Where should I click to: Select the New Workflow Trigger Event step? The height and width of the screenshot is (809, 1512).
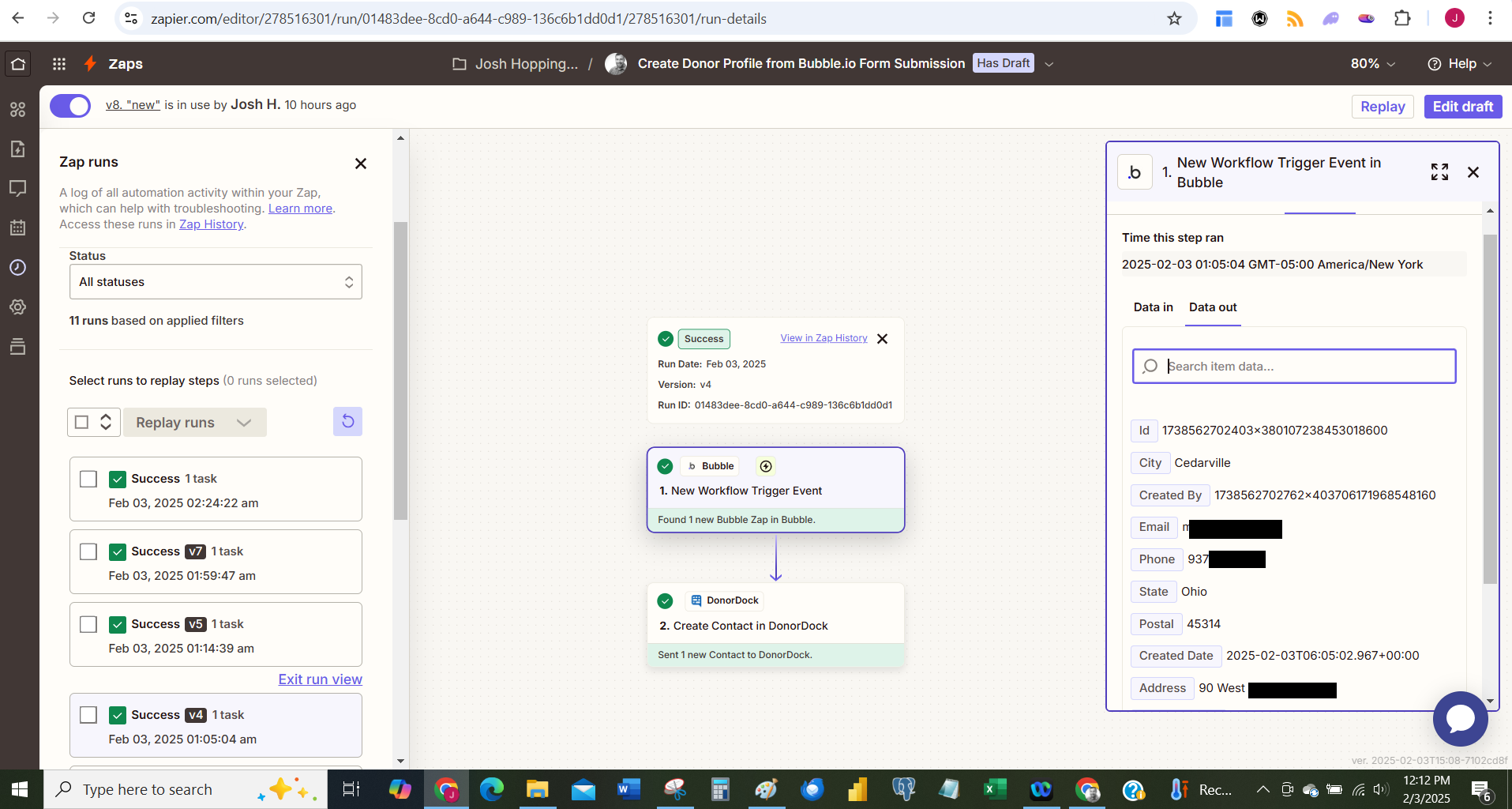(x=775, y=490)
